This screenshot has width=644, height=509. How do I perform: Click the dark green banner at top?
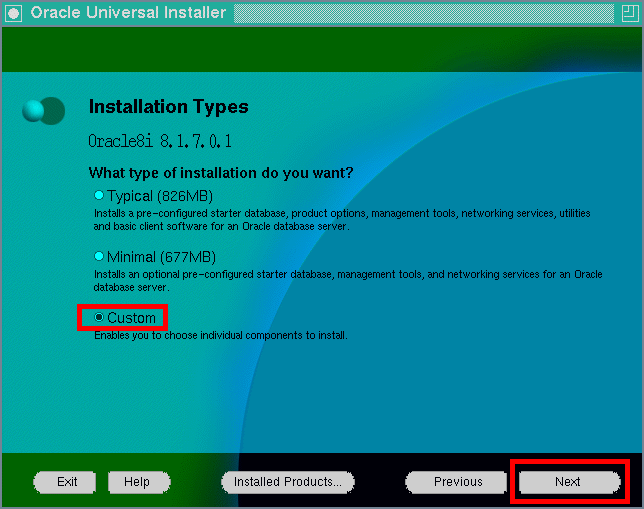pos(322,49)
